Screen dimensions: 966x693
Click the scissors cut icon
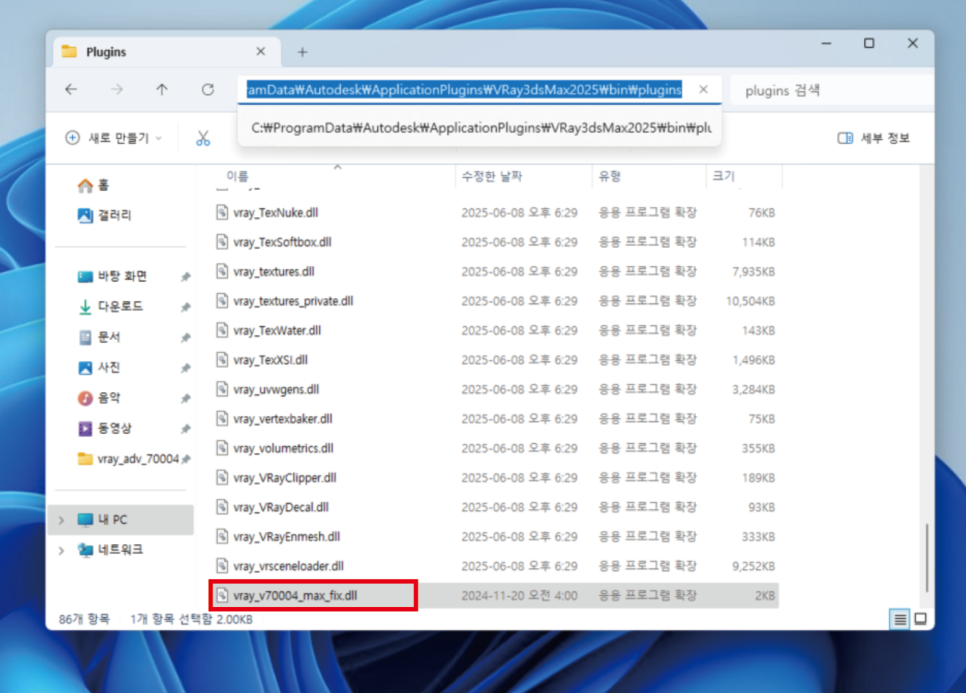coord(203,138)
